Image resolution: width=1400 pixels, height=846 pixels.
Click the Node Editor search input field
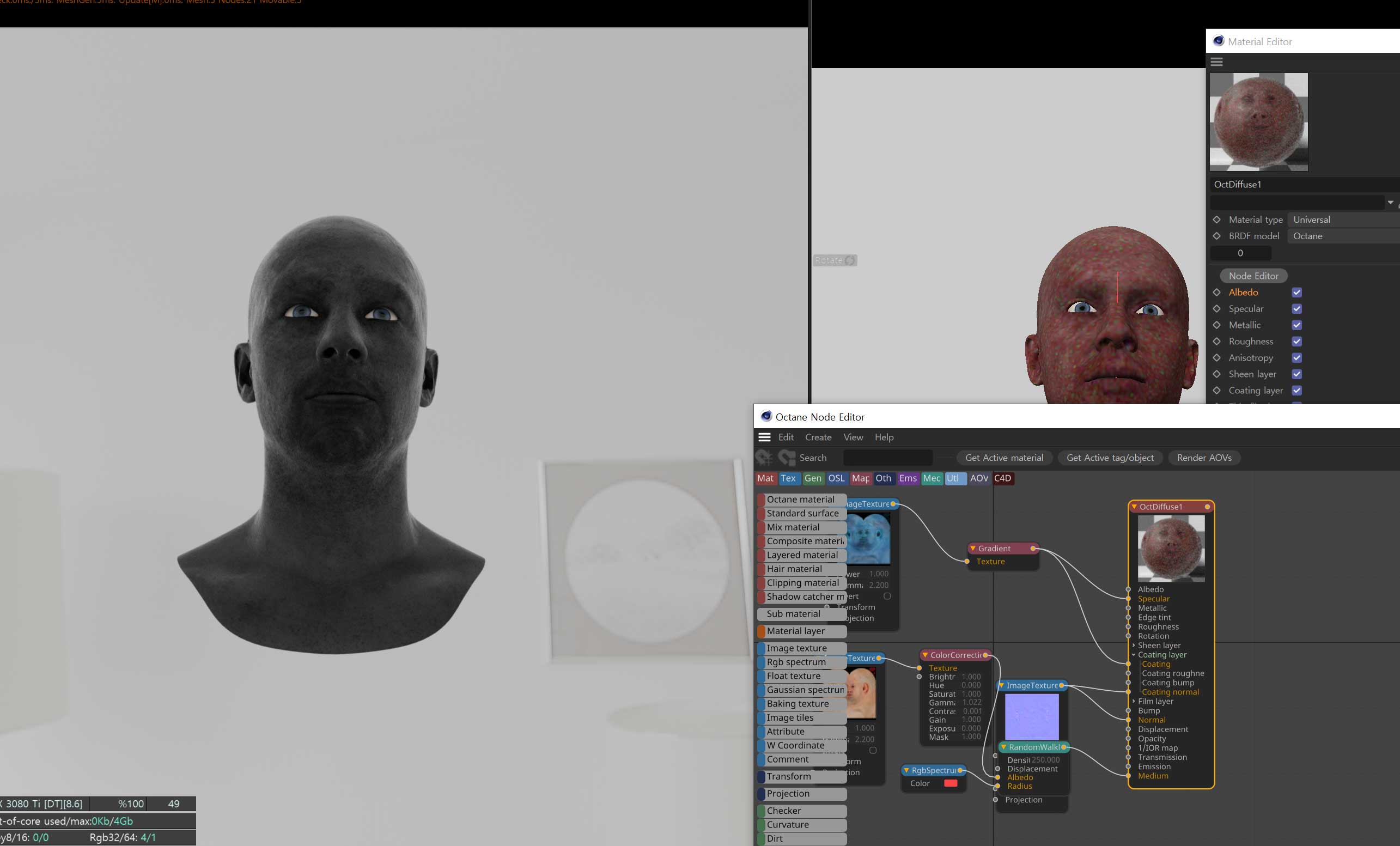(887, 458)
